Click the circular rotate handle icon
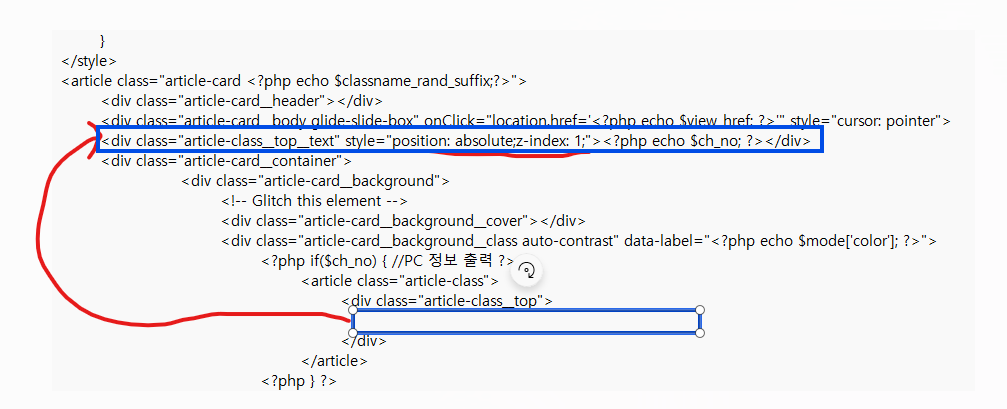This screenshot has width=1007, height=409. pyautogui.click(x=527, y=270)
